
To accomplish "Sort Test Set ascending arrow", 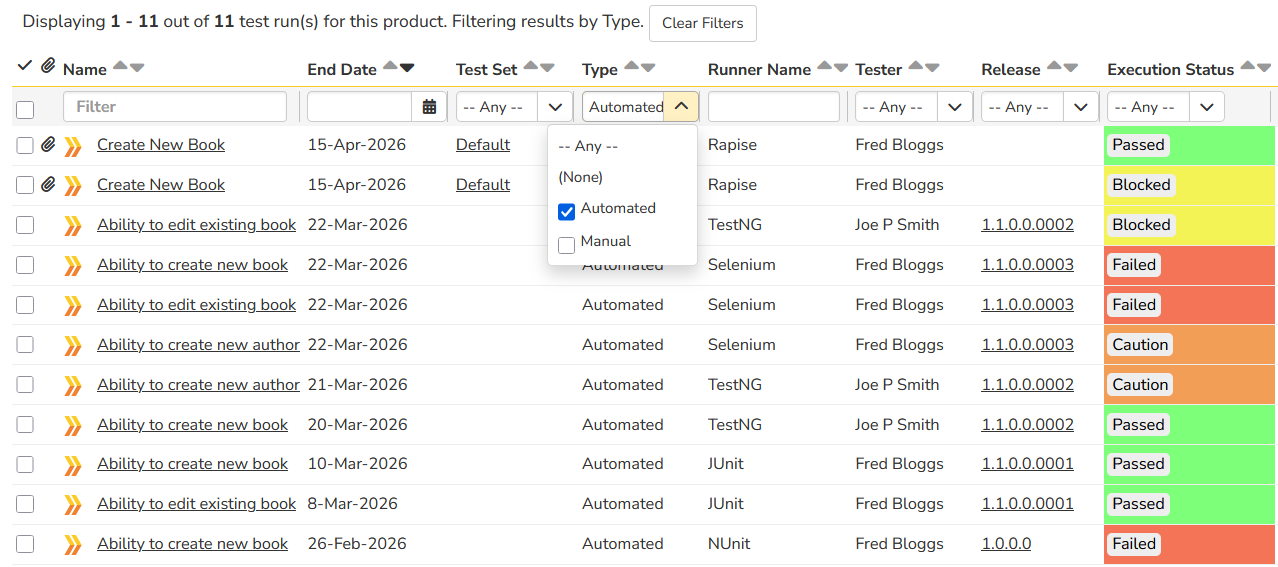I will [x=530, y=67].
